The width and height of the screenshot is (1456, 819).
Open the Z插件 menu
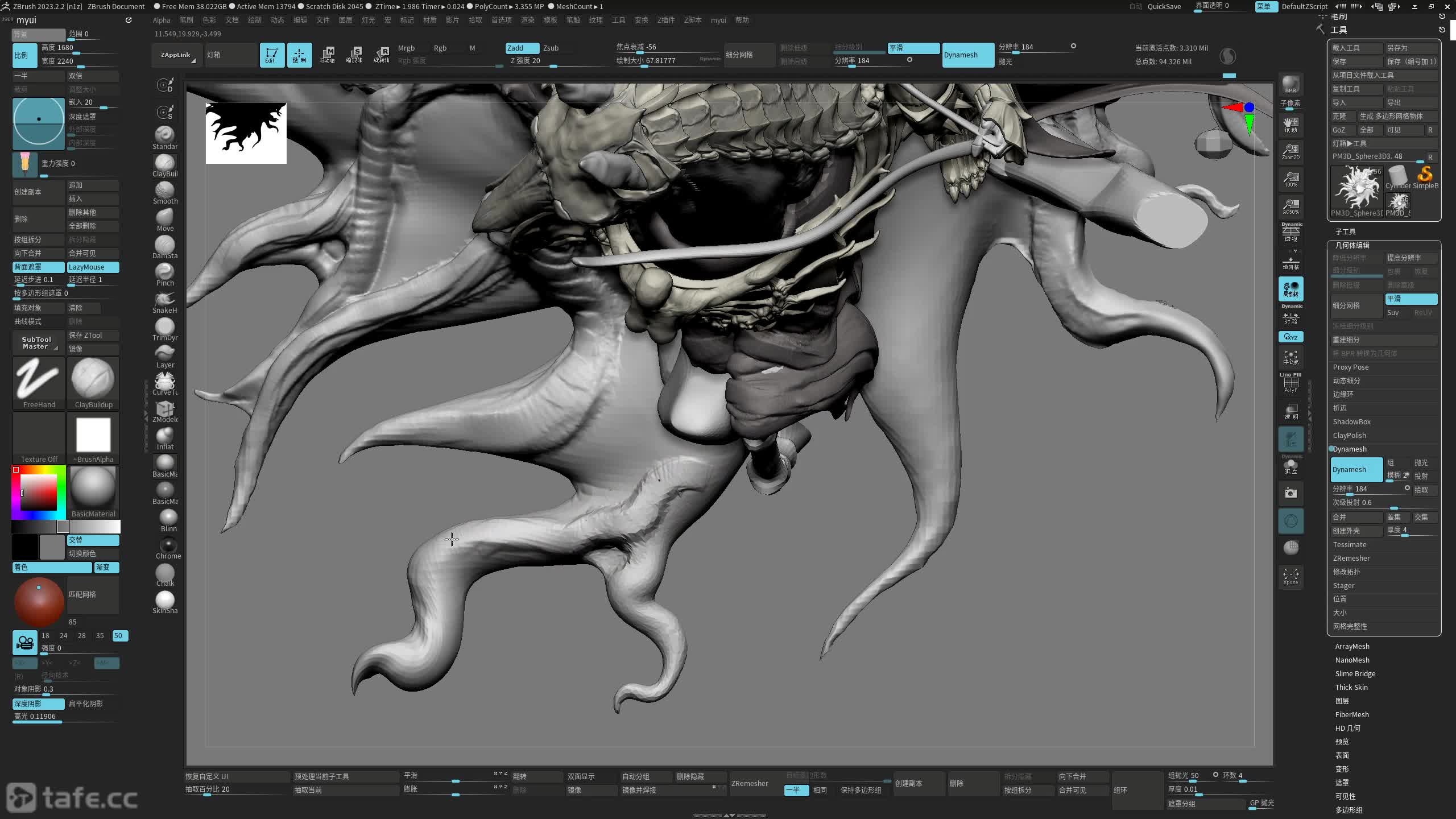665,20
